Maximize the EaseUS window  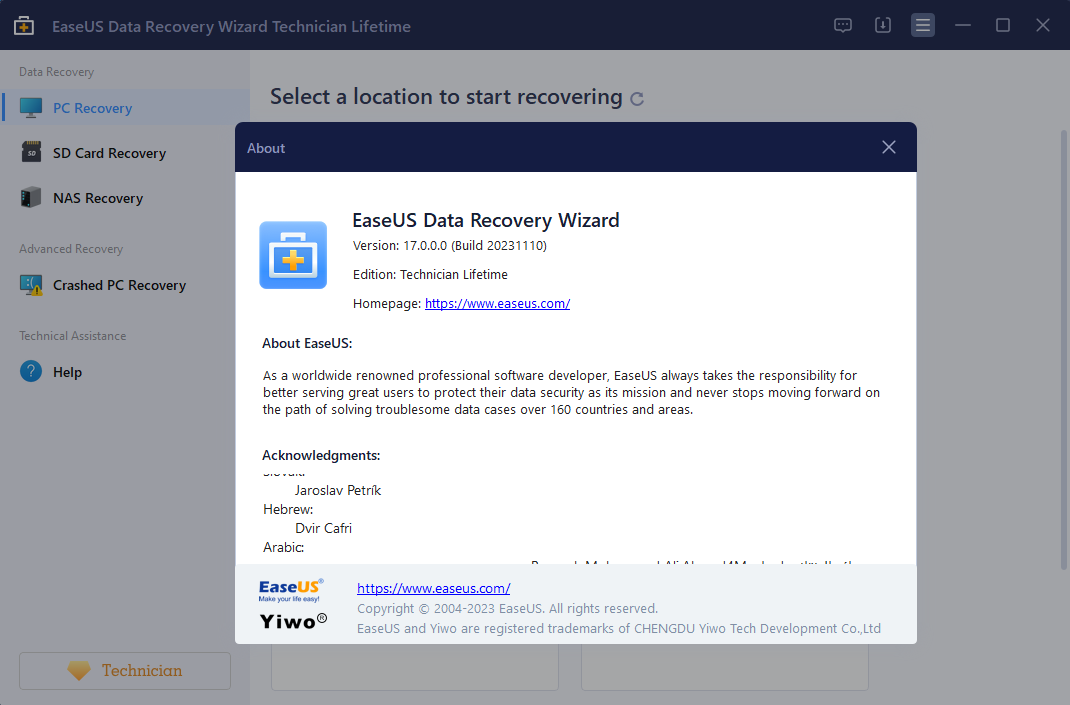tap(1002, 25)
